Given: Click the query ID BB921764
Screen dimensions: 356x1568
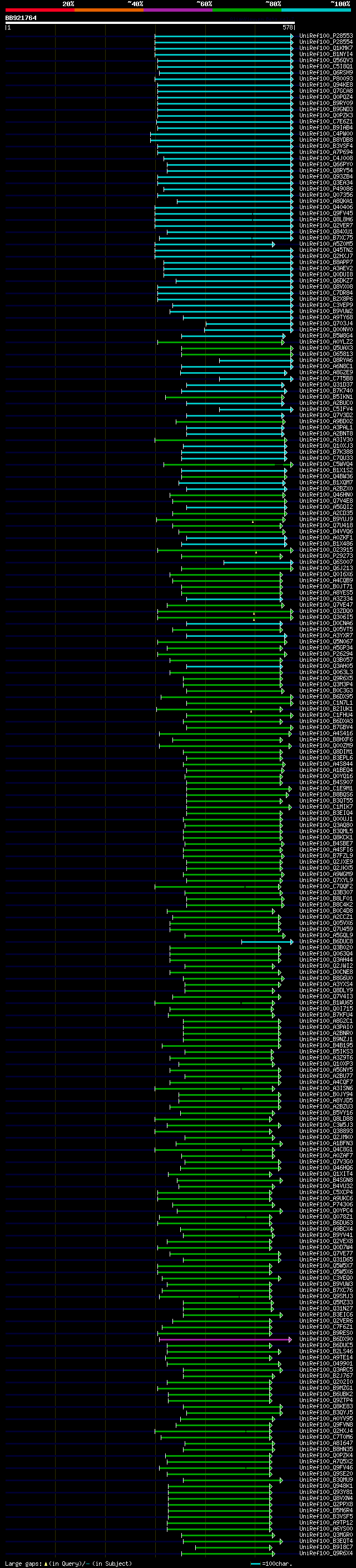Looking at the screenshot, I should [x=21, y=18].
